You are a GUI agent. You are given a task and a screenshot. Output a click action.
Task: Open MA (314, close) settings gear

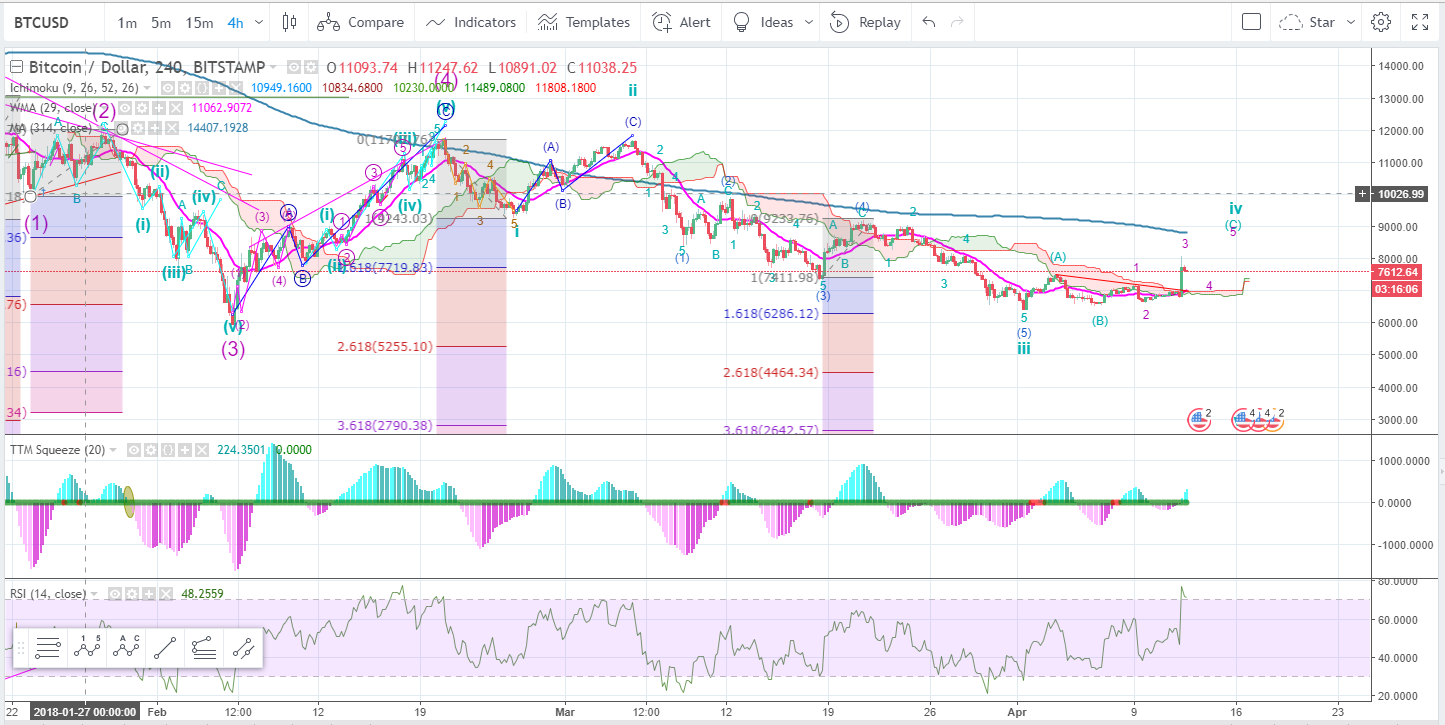tap(138, 128)
